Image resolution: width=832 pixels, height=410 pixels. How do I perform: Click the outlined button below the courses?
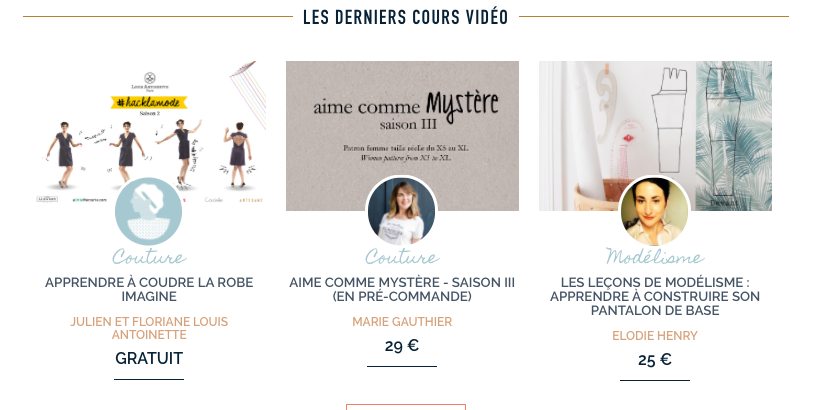[x=406, y=407]
